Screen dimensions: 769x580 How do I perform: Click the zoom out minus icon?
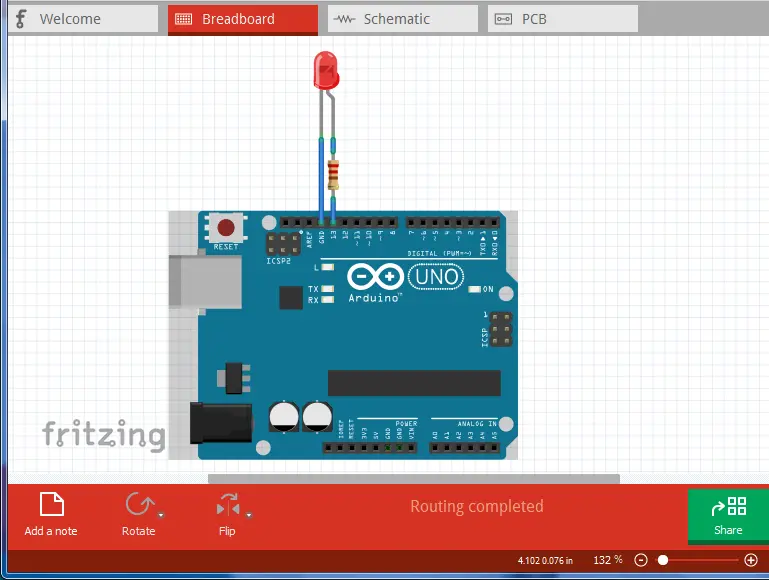[x=641, y=560]
